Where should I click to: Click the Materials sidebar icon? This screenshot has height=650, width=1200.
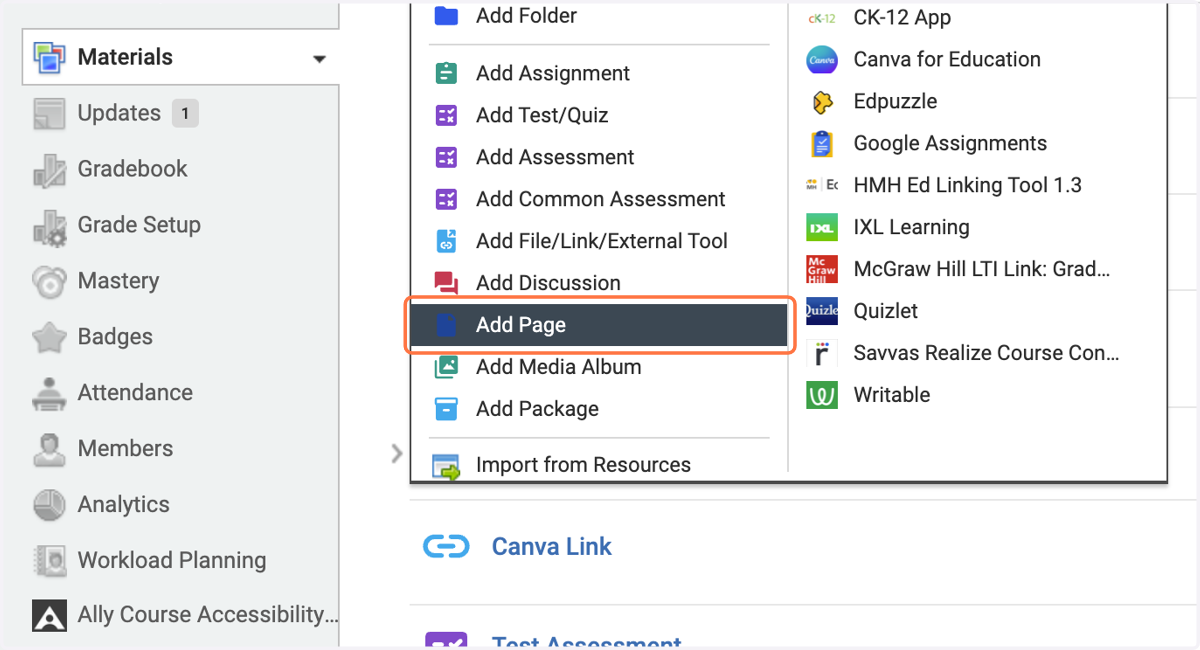(x=49, y=57)
